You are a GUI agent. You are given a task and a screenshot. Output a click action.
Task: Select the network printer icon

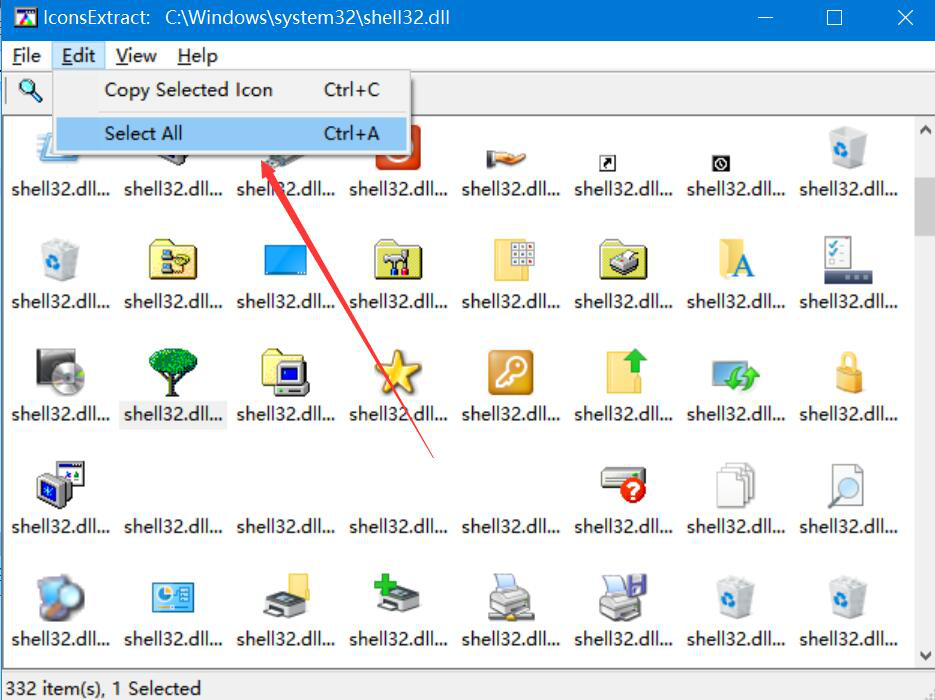click(x=510, y=597)
